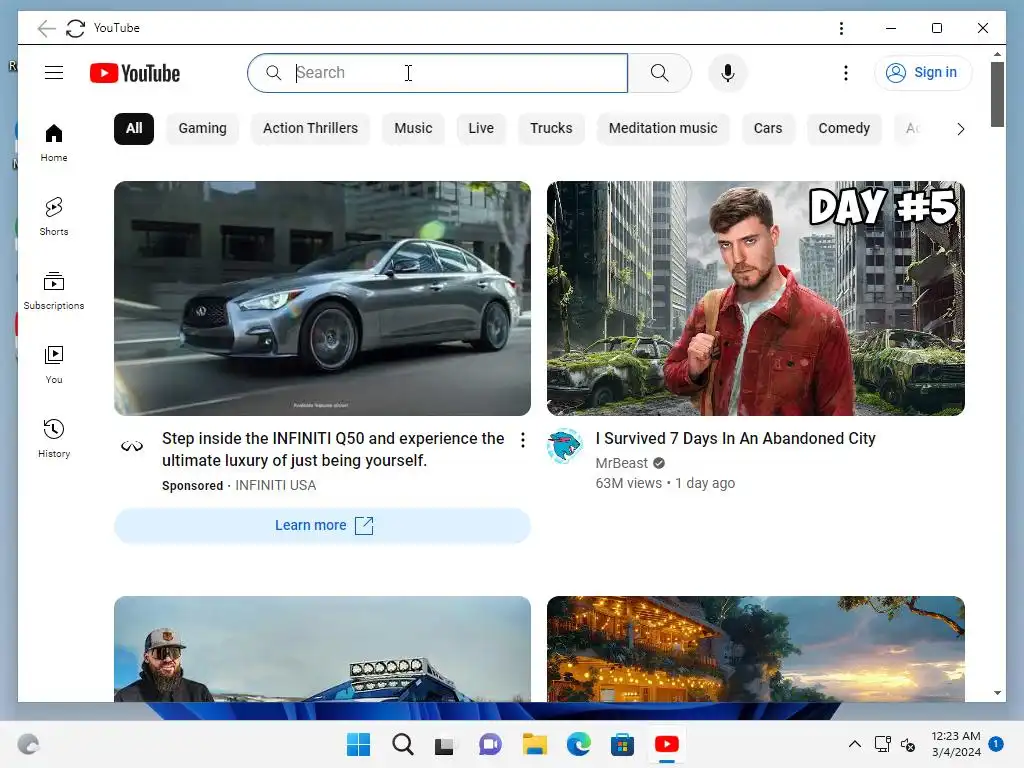This screenshot has width=1024, height=768.
Task: Open YouTube settings three-dot menu near Sign in
Action: coord(846,73)
